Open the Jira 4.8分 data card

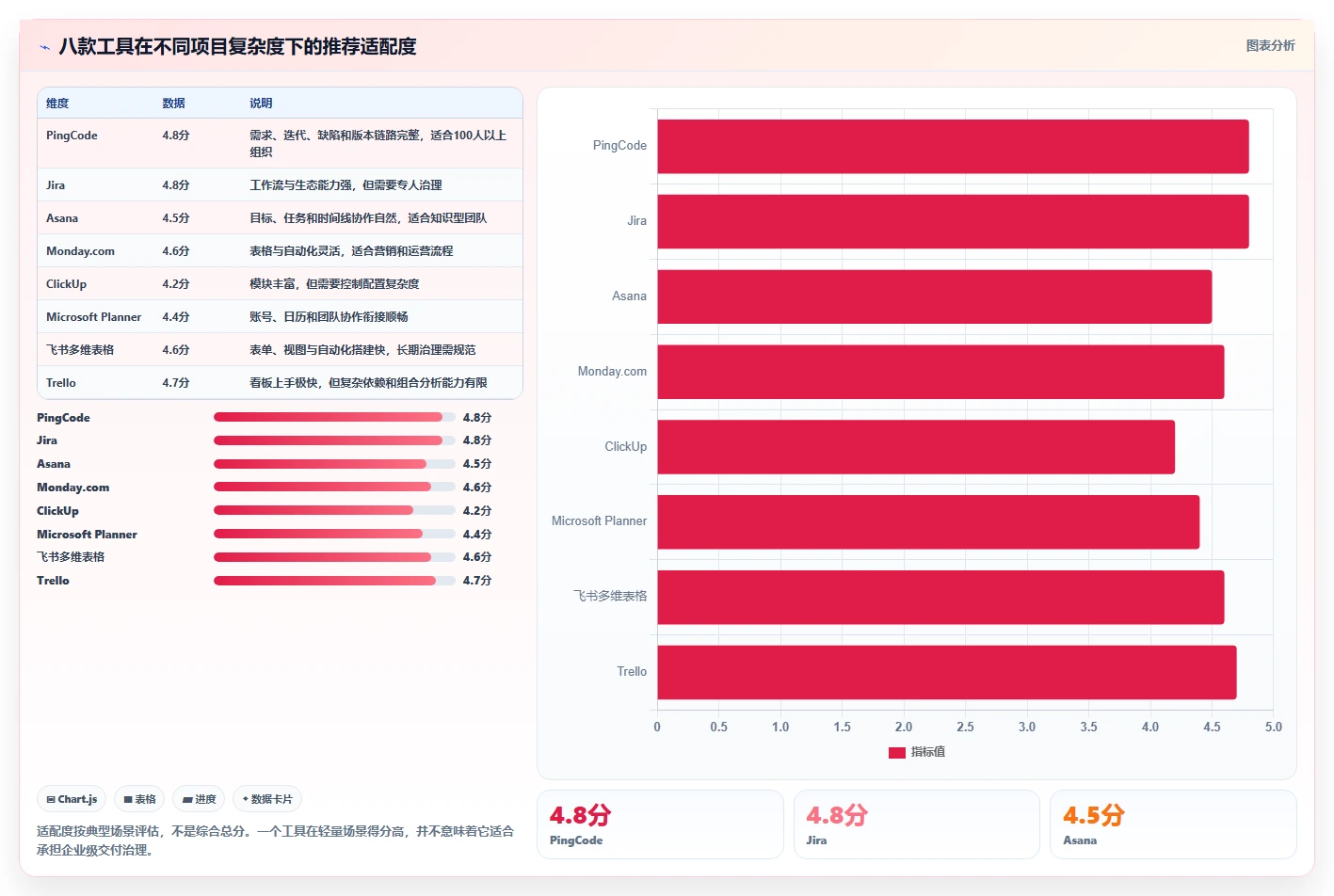pos(917,824)
